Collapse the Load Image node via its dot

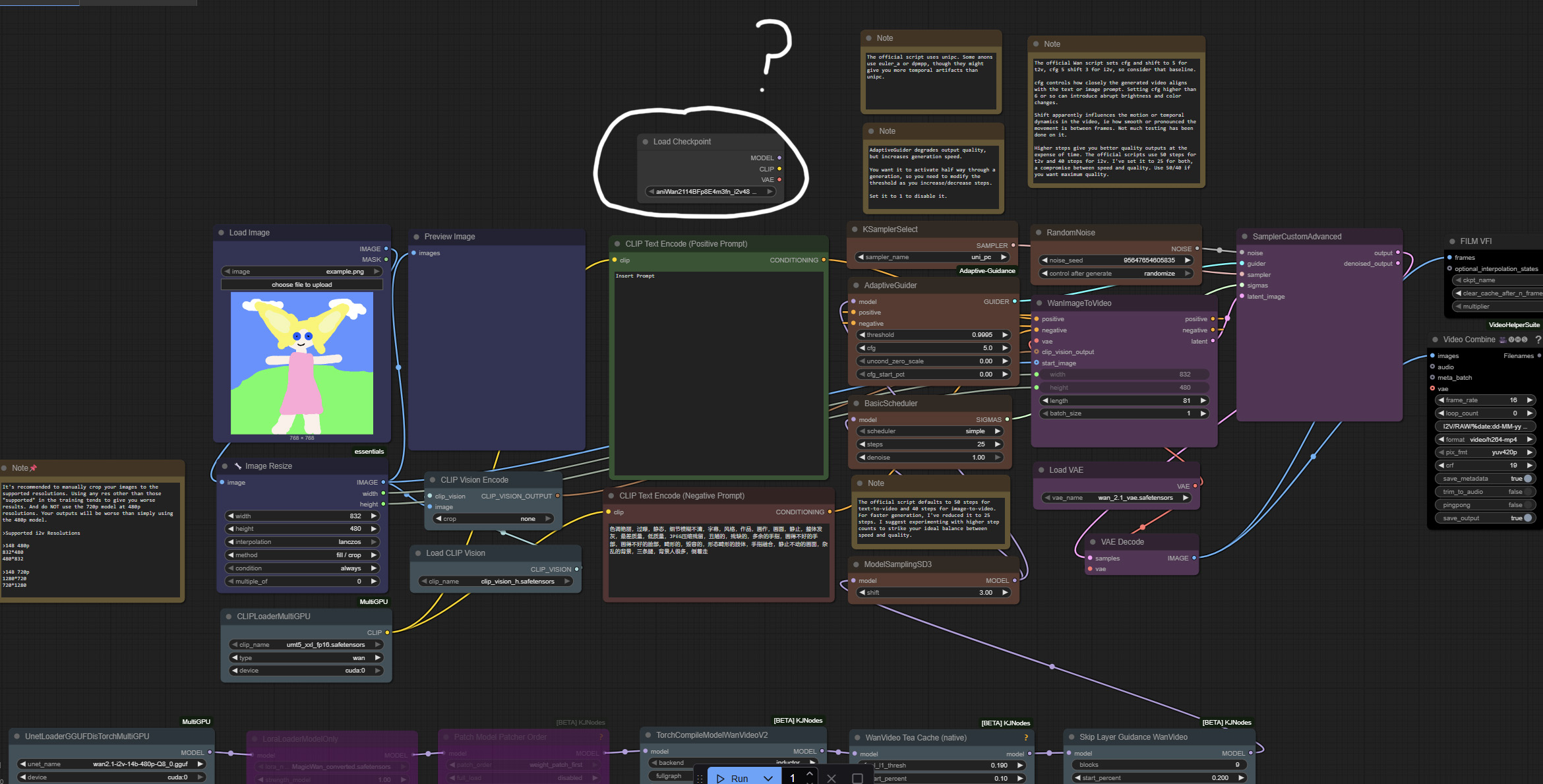221,233
